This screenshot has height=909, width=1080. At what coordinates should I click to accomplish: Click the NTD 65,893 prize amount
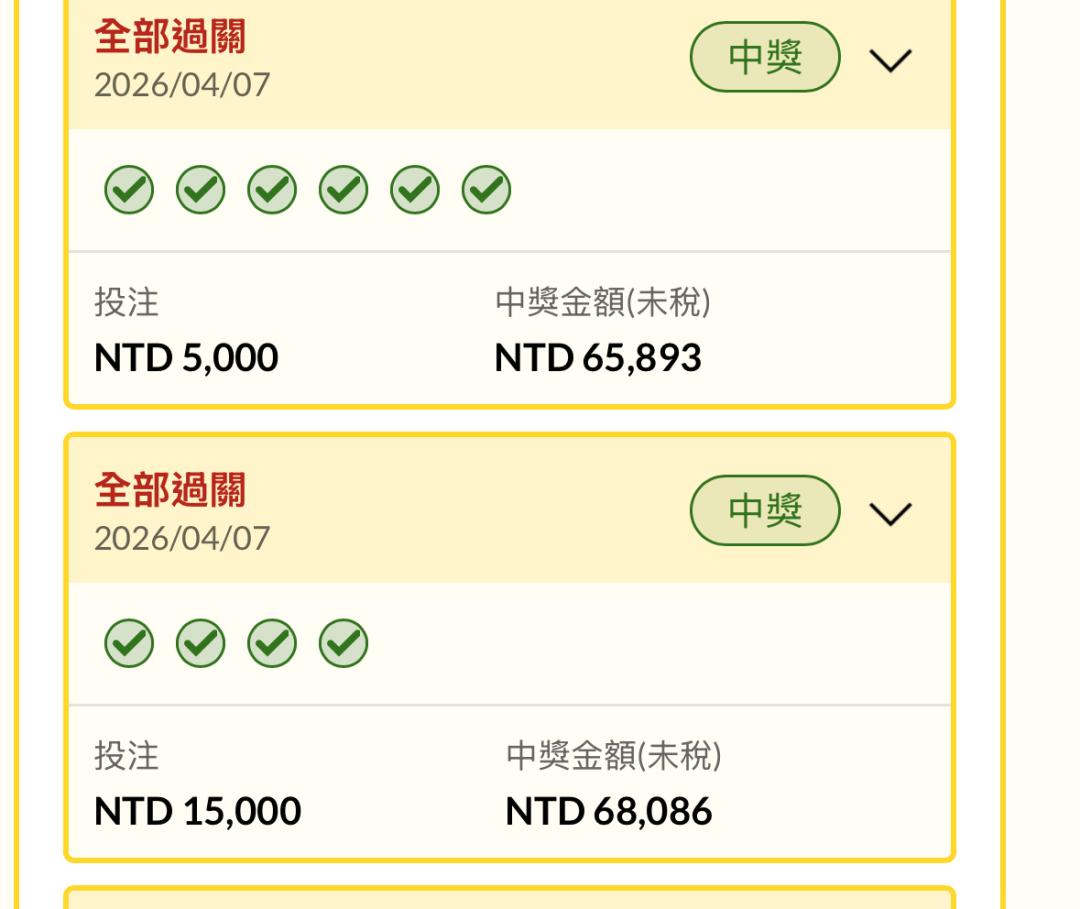click(x=598, y=357)
